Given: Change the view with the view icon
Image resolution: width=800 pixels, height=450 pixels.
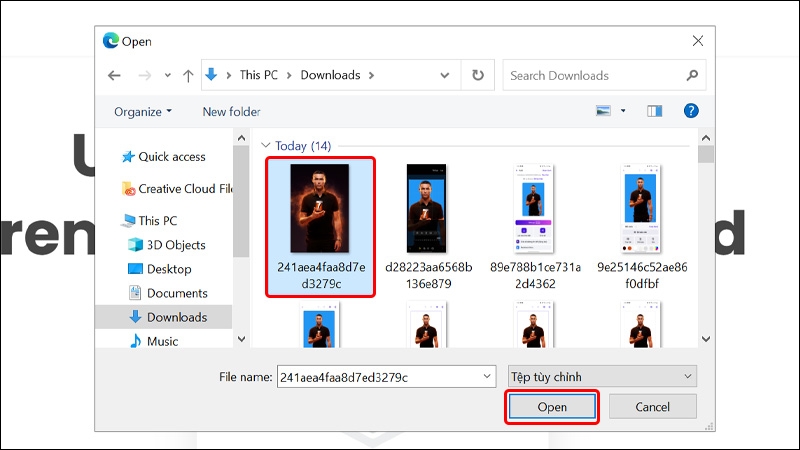Looking at the screenshot, I should [x=603, y=111].
